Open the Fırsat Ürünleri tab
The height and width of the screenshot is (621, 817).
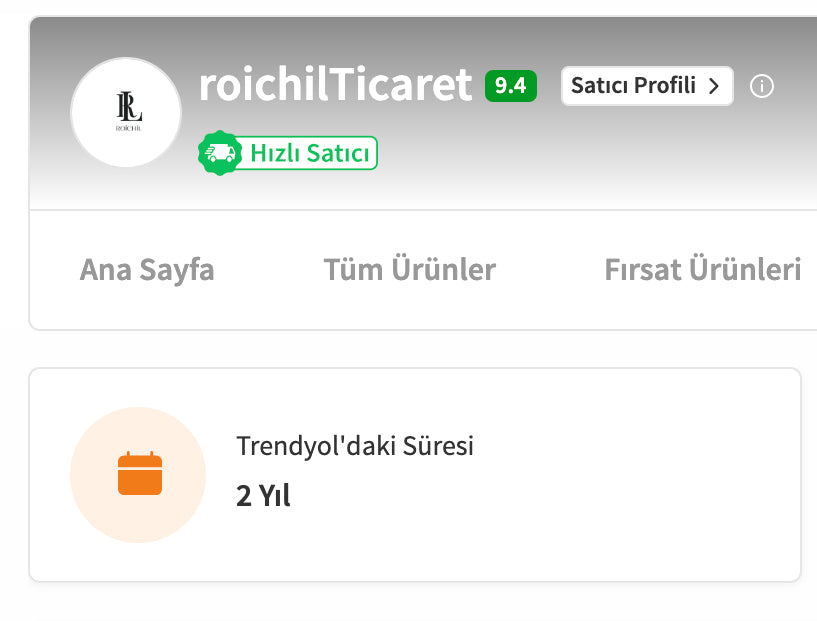tap(702, 270)
